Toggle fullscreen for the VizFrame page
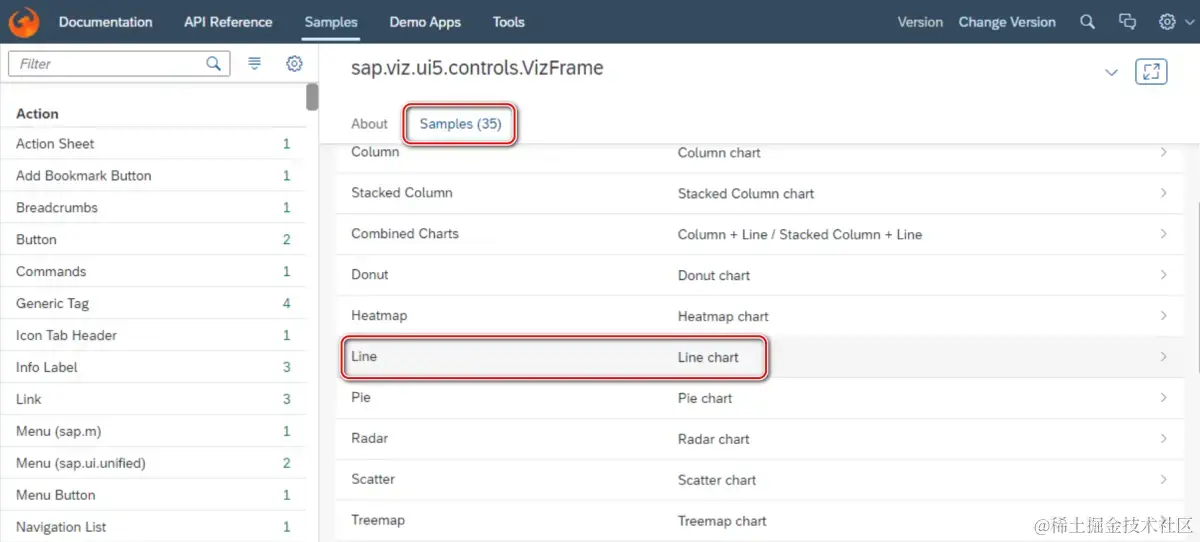Image resolution: width=1200 pixels, height=542 pixels. pos(1151,72)
